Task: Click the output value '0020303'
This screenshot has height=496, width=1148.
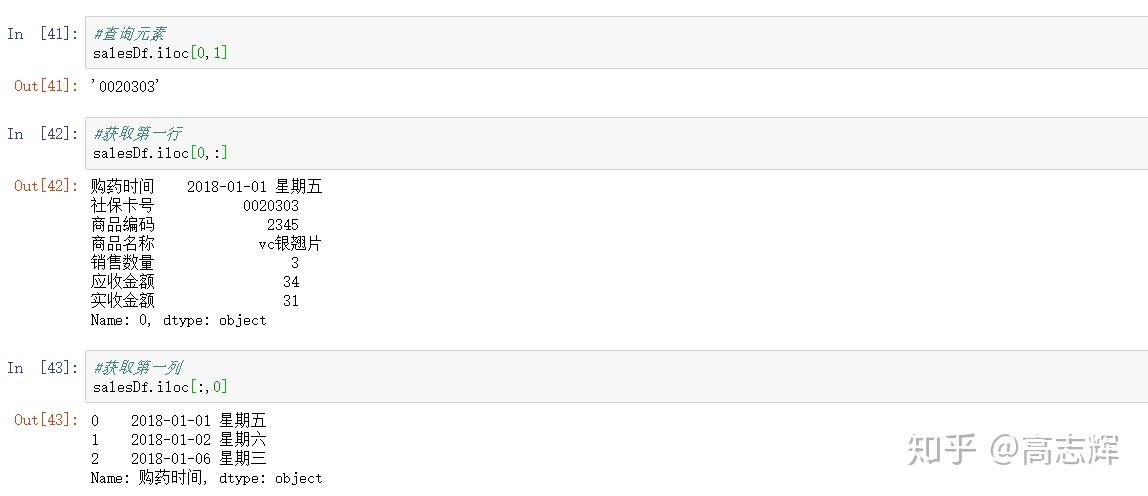Action: pyautogui.click(x=125, y=86)
